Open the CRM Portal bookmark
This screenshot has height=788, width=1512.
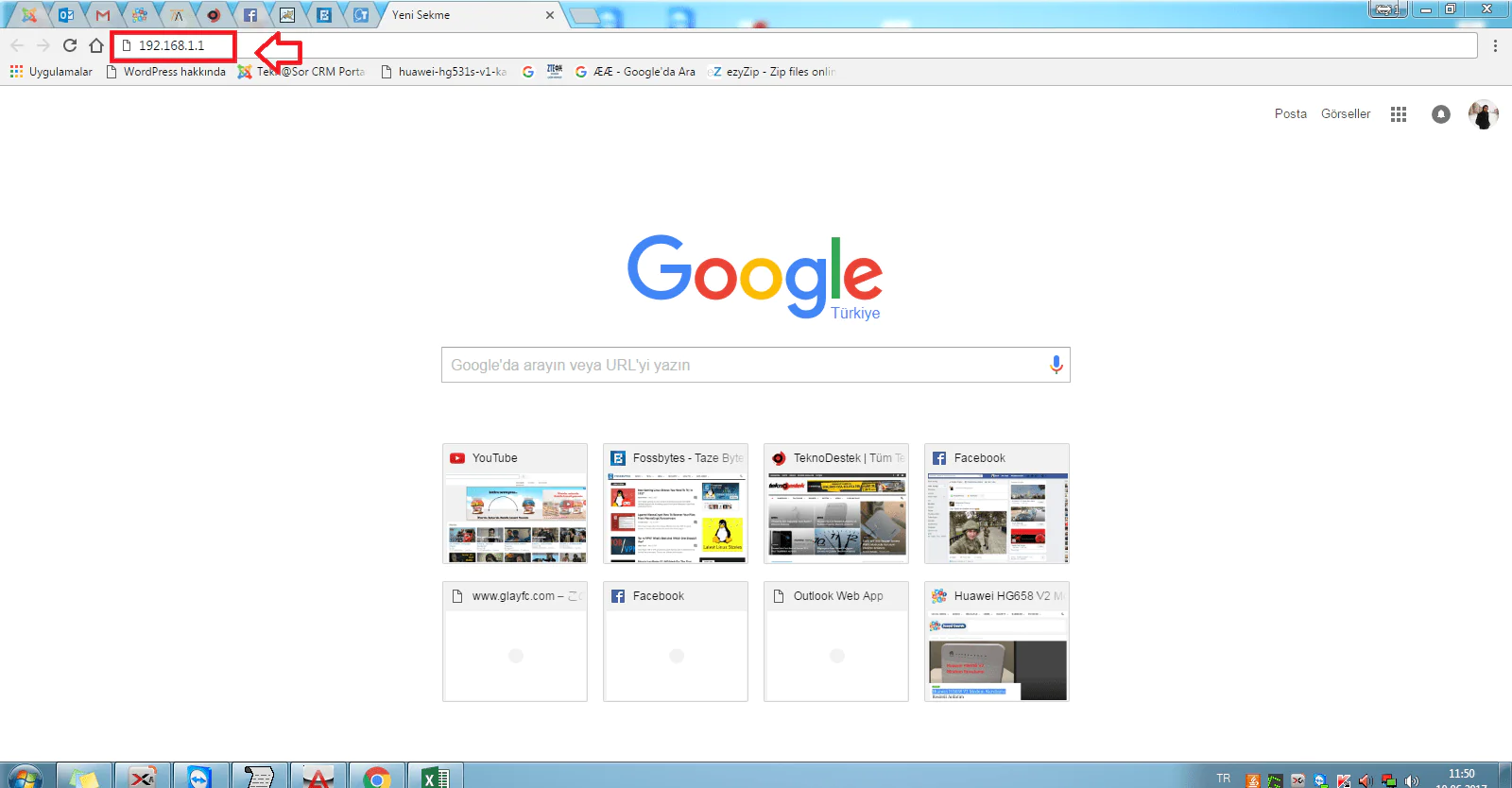(301, 72)
